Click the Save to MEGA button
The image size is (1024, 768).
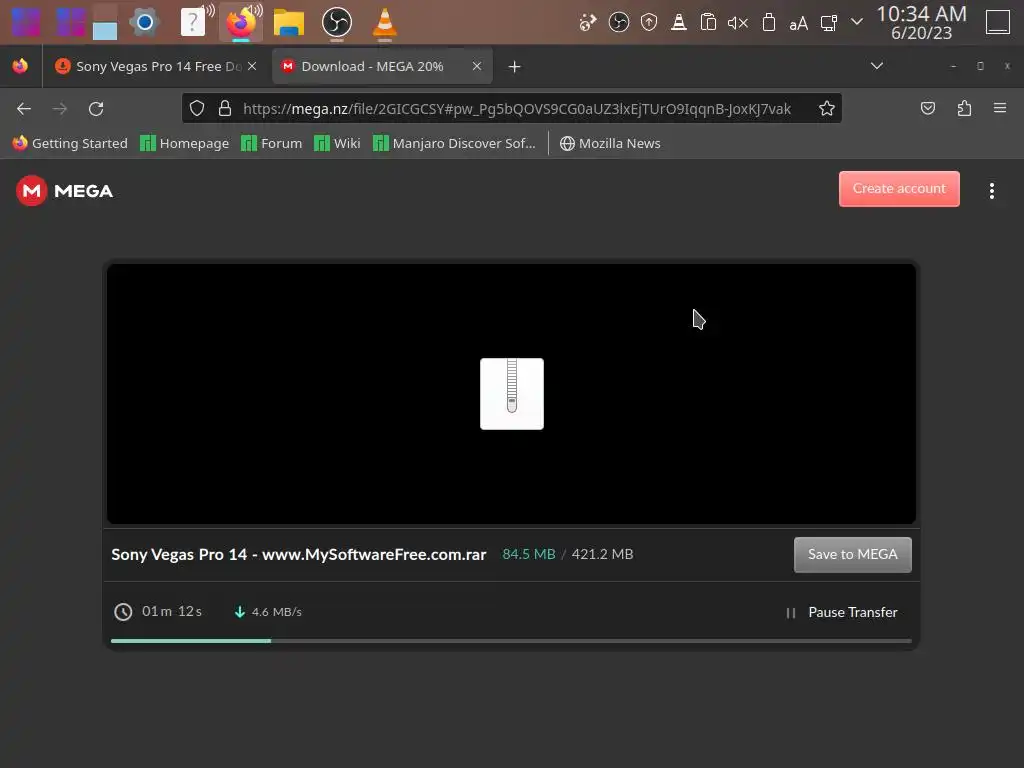852,554
